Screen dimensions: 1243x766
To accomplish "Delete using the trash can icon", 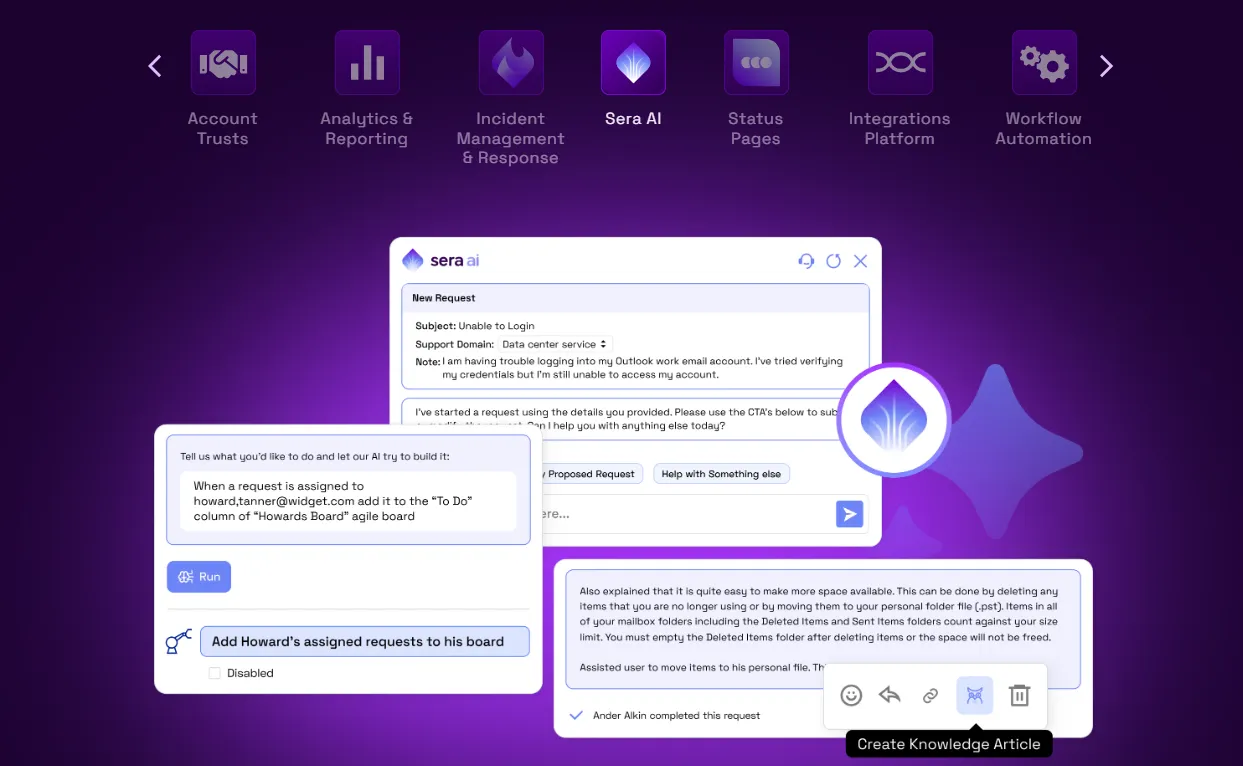I will coord(1019,696).
